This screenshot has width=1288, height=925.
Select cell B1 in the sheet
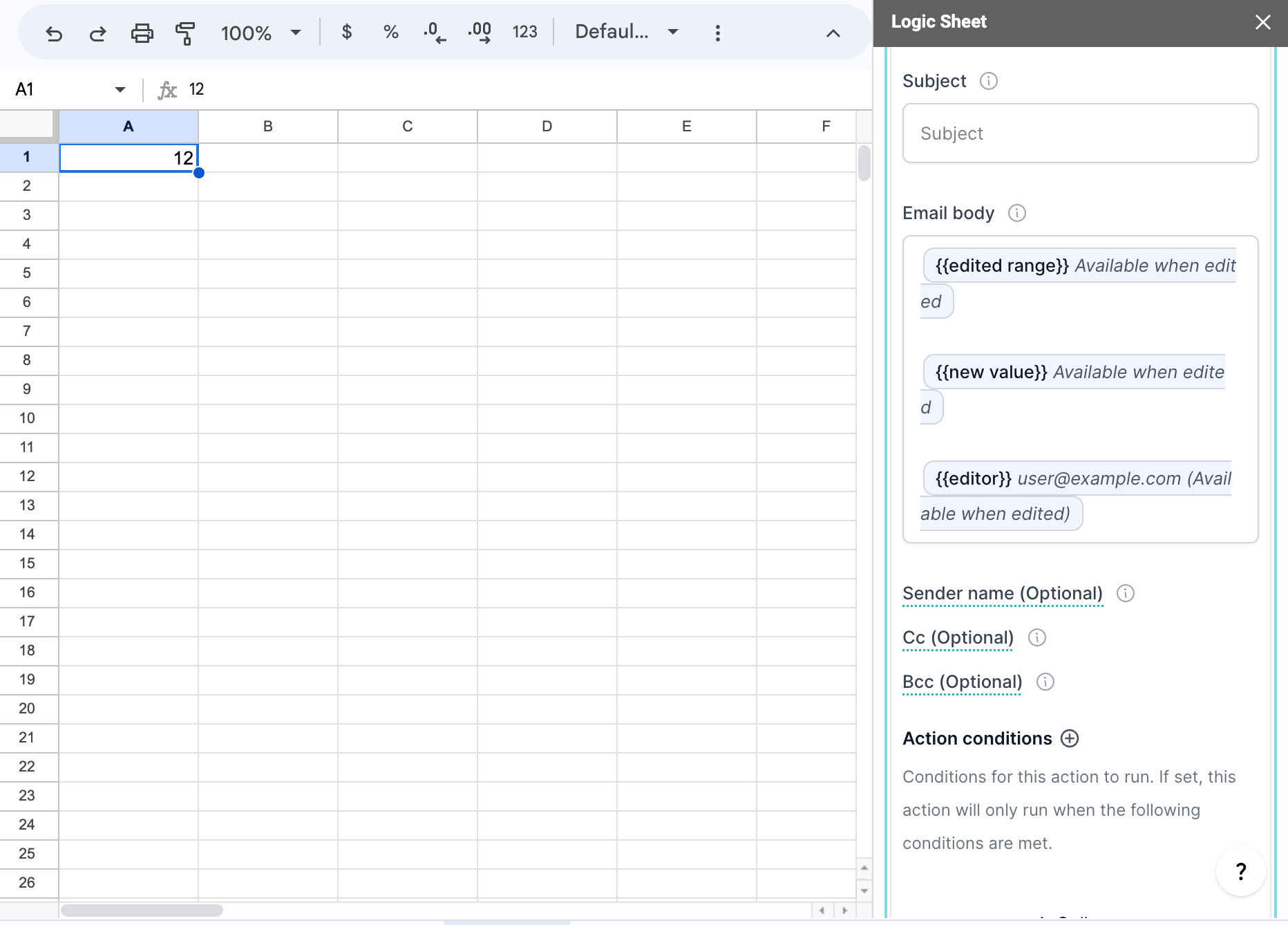[268, 158]
